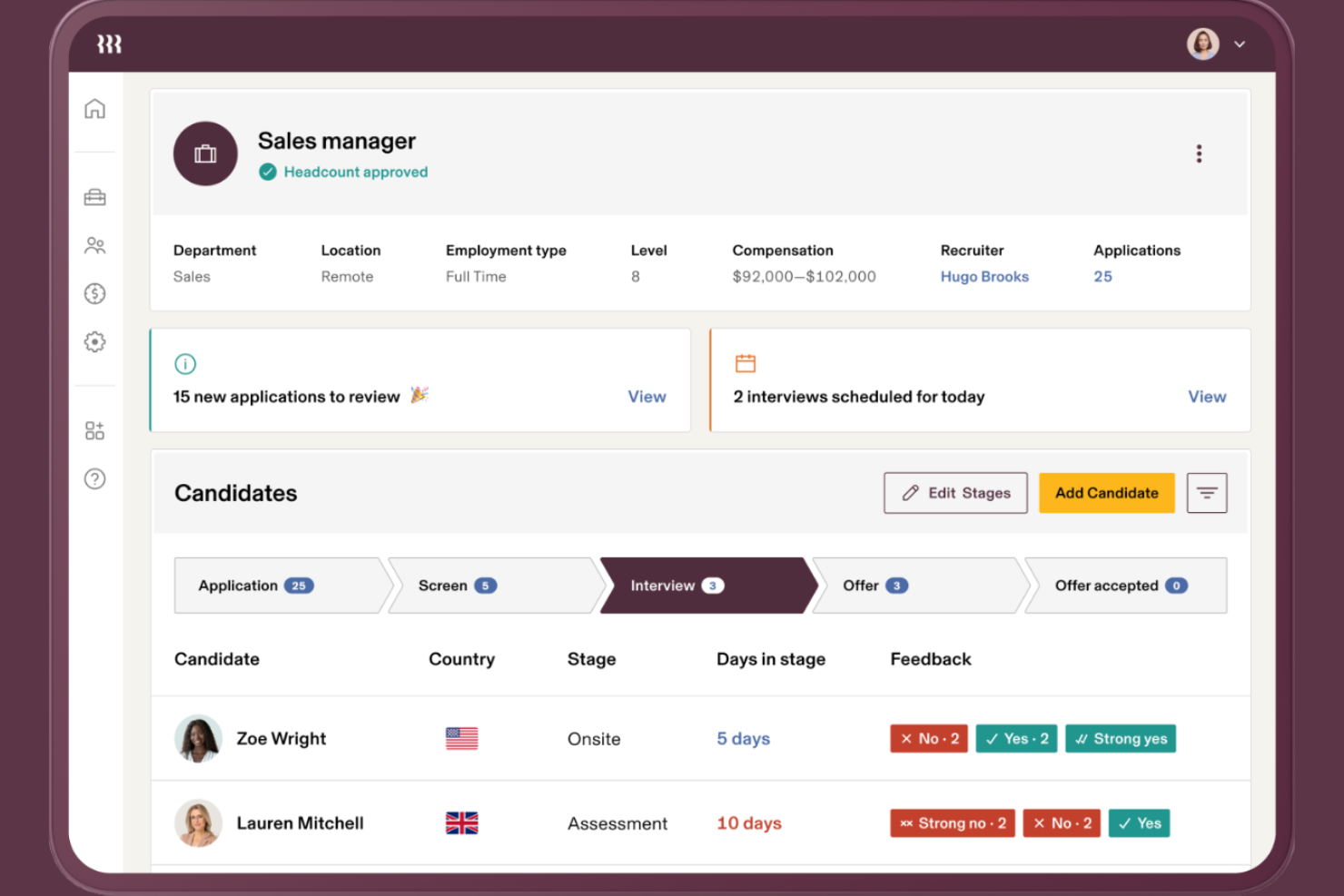Open recruiter Hugo Brooks link
Screen dimensions: 1344x896
tap(984, 276)
